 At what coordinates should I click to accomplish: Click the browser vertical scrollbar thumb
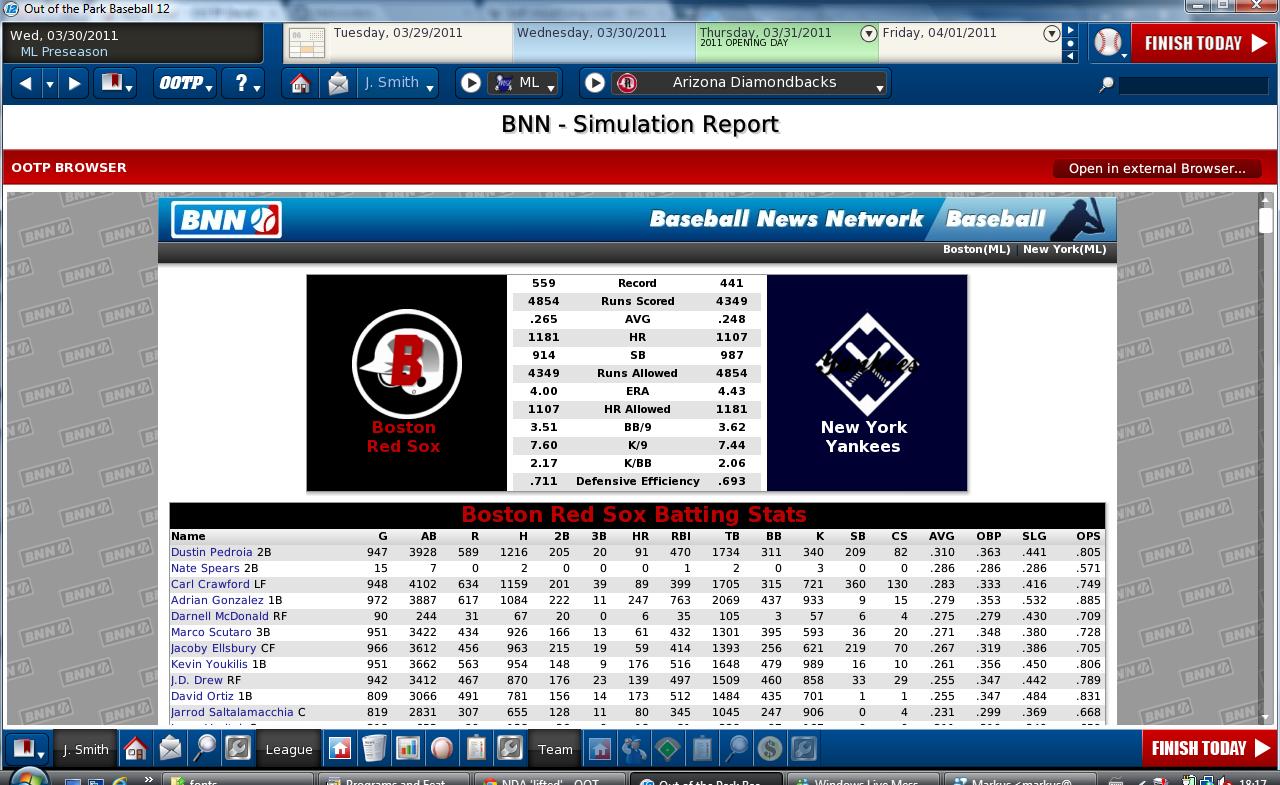(x=1265, y=220)
